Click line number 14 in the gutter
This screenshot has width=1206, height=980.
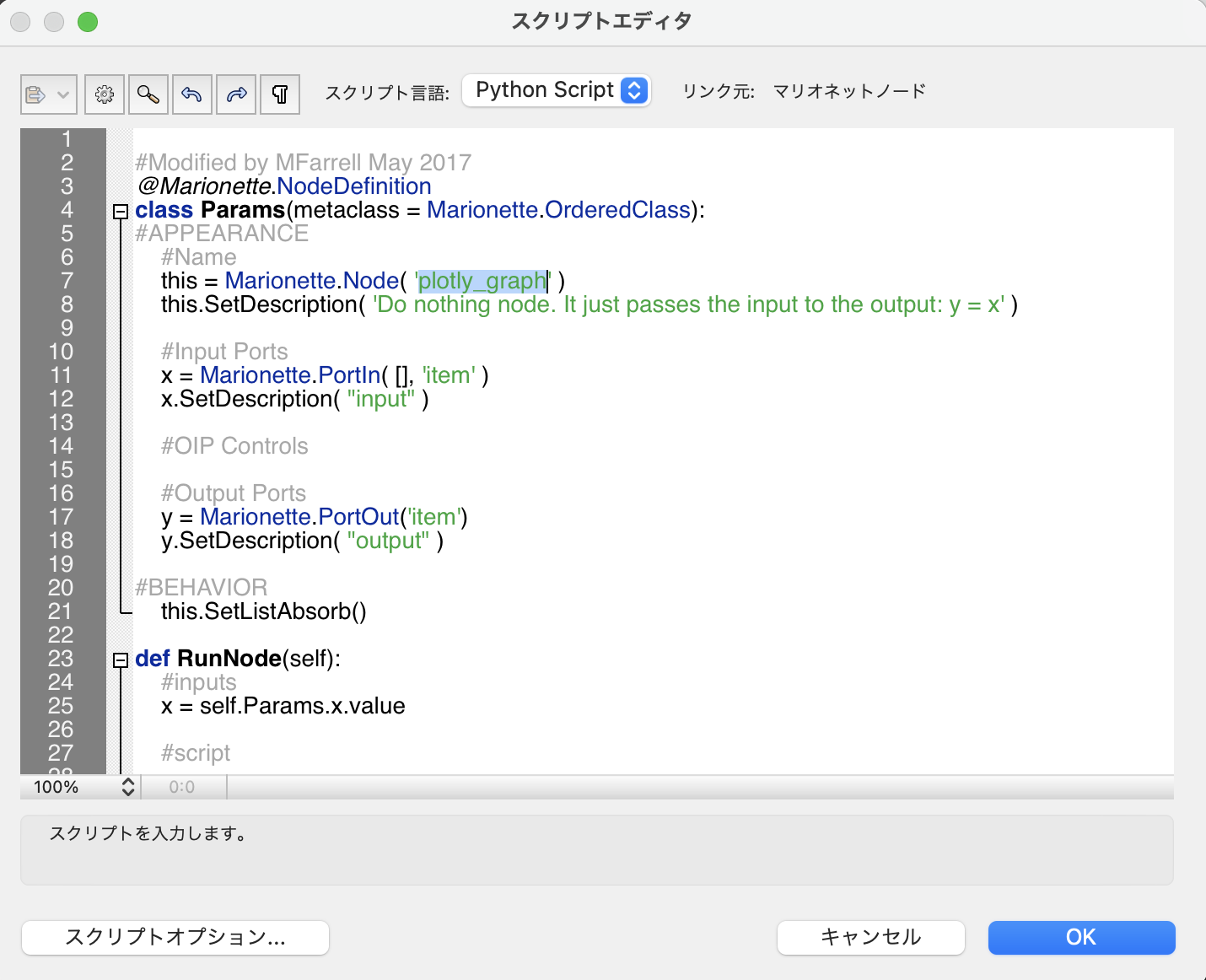coord(61,446)
